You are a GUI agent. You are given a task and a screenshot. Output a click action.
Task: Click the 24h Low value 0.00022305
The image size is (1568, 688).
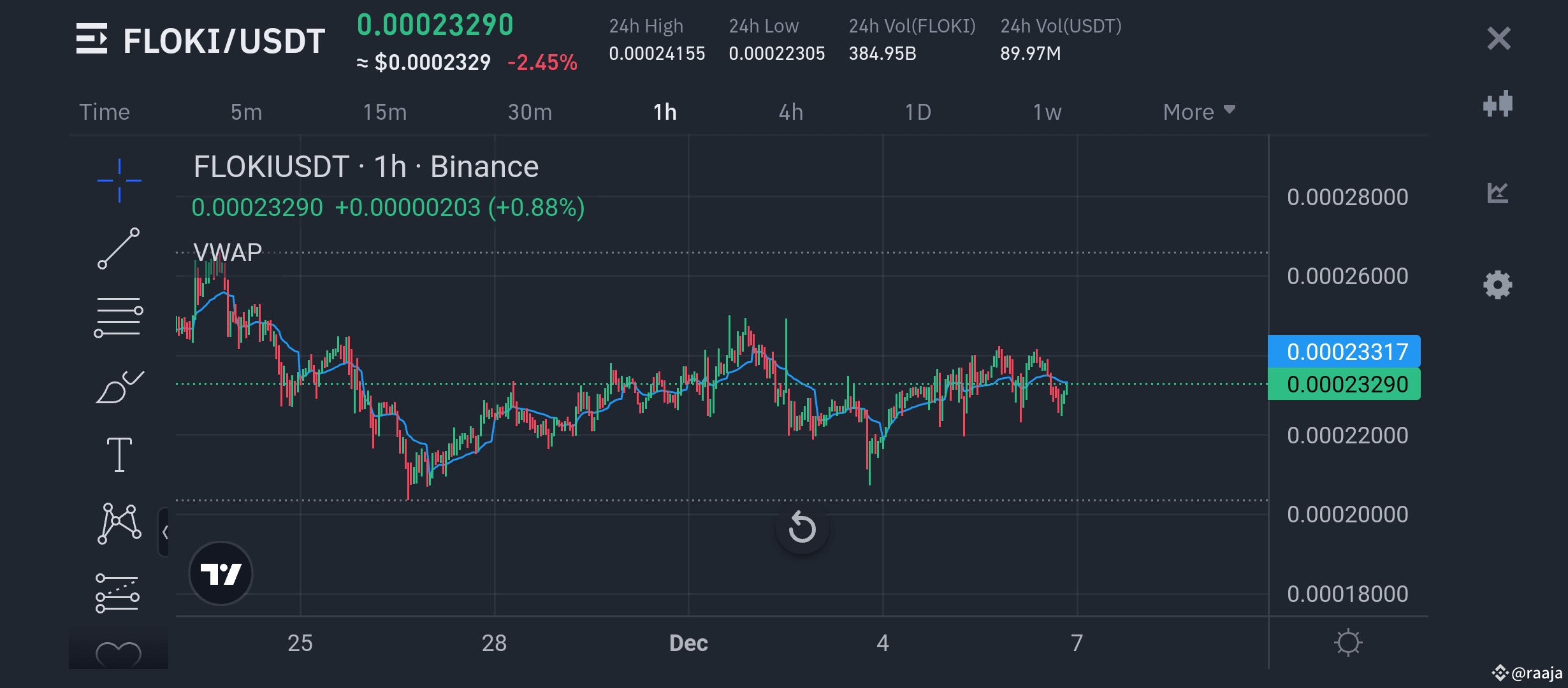pos(777,54)
